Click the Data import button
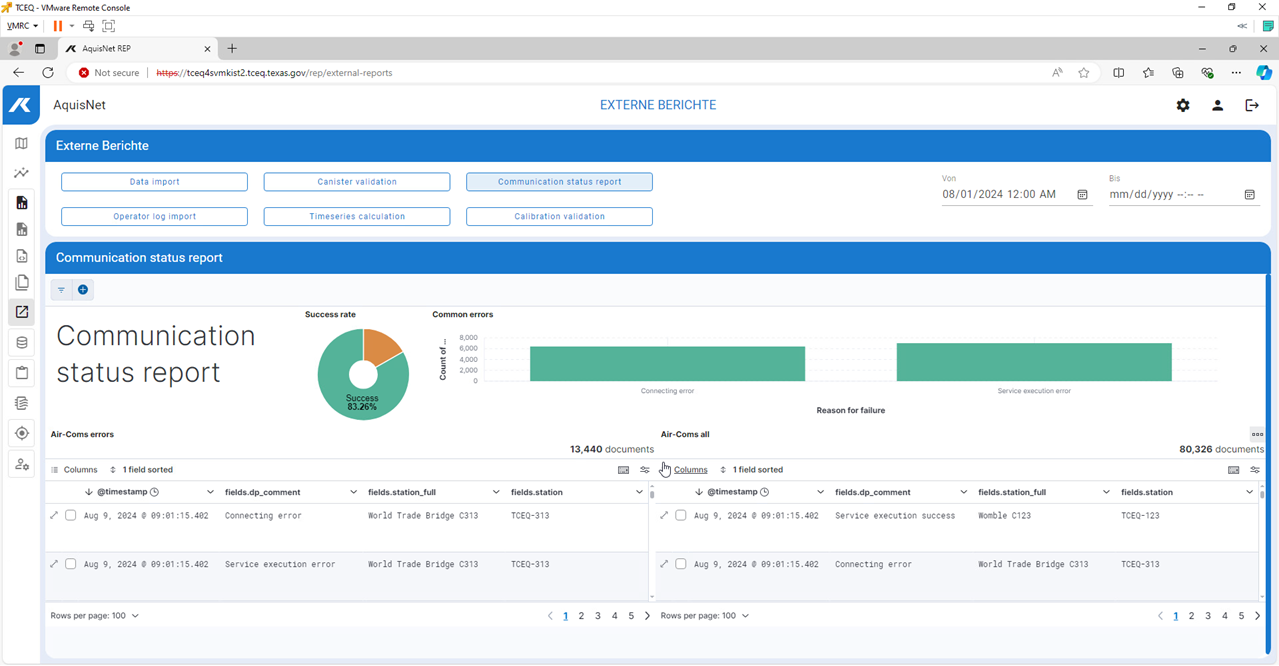Screen dimensions: 1279x666 click(x=154, y=182)
